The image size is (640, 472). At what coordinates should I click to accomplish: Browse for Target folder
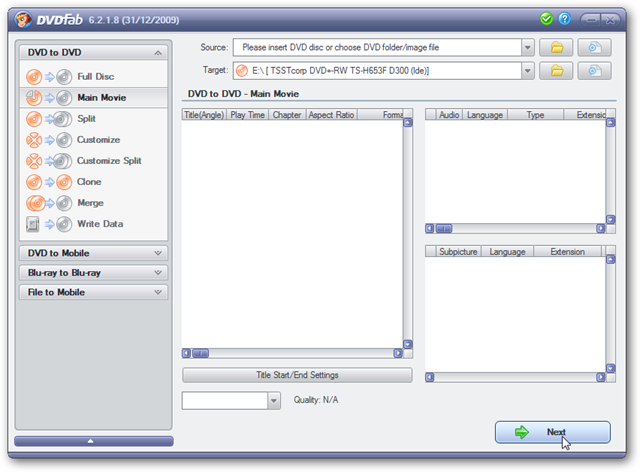point(556,71)
